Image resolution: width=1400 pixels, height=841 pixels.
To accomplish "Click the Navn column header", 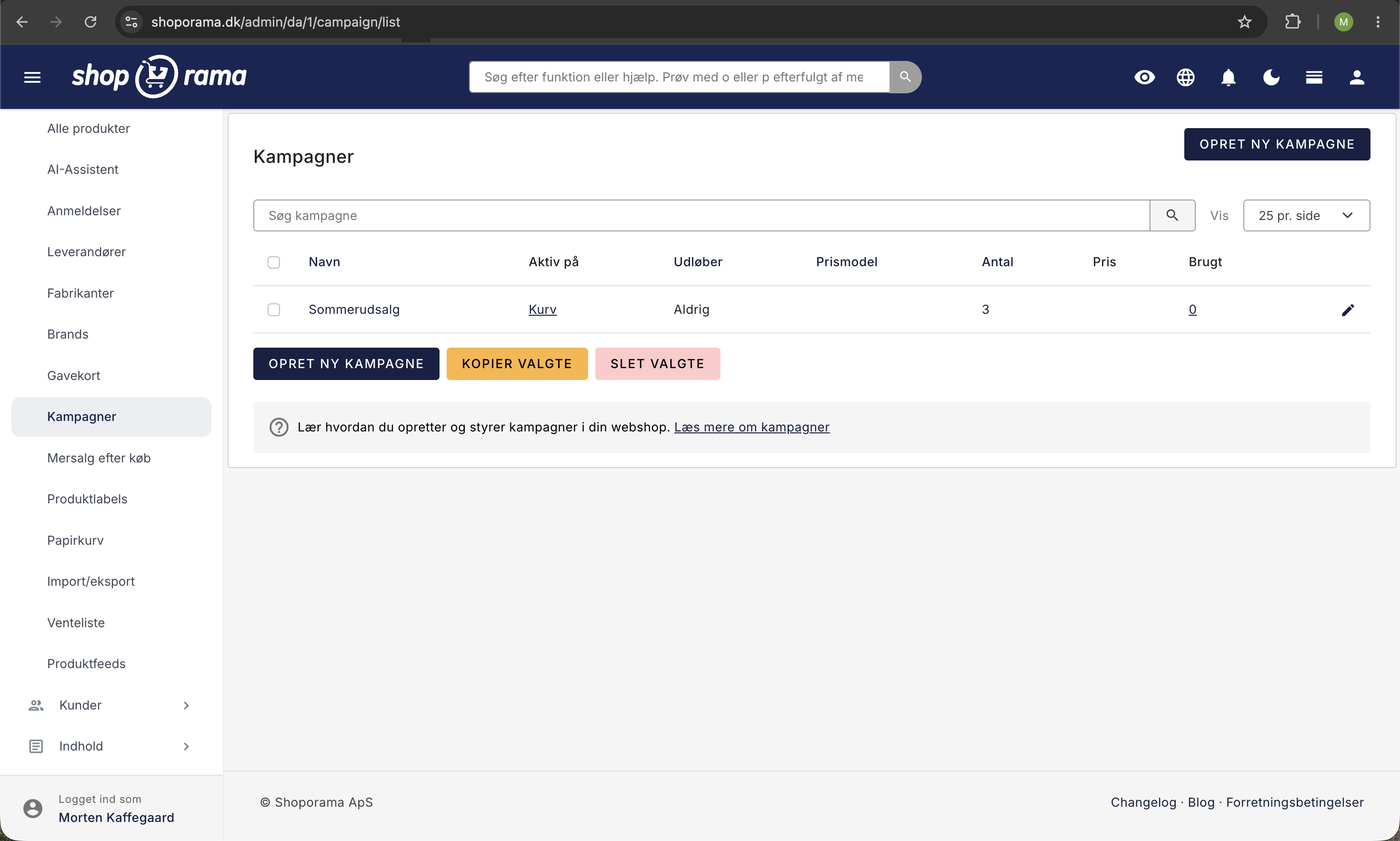I will click(324, 262).
